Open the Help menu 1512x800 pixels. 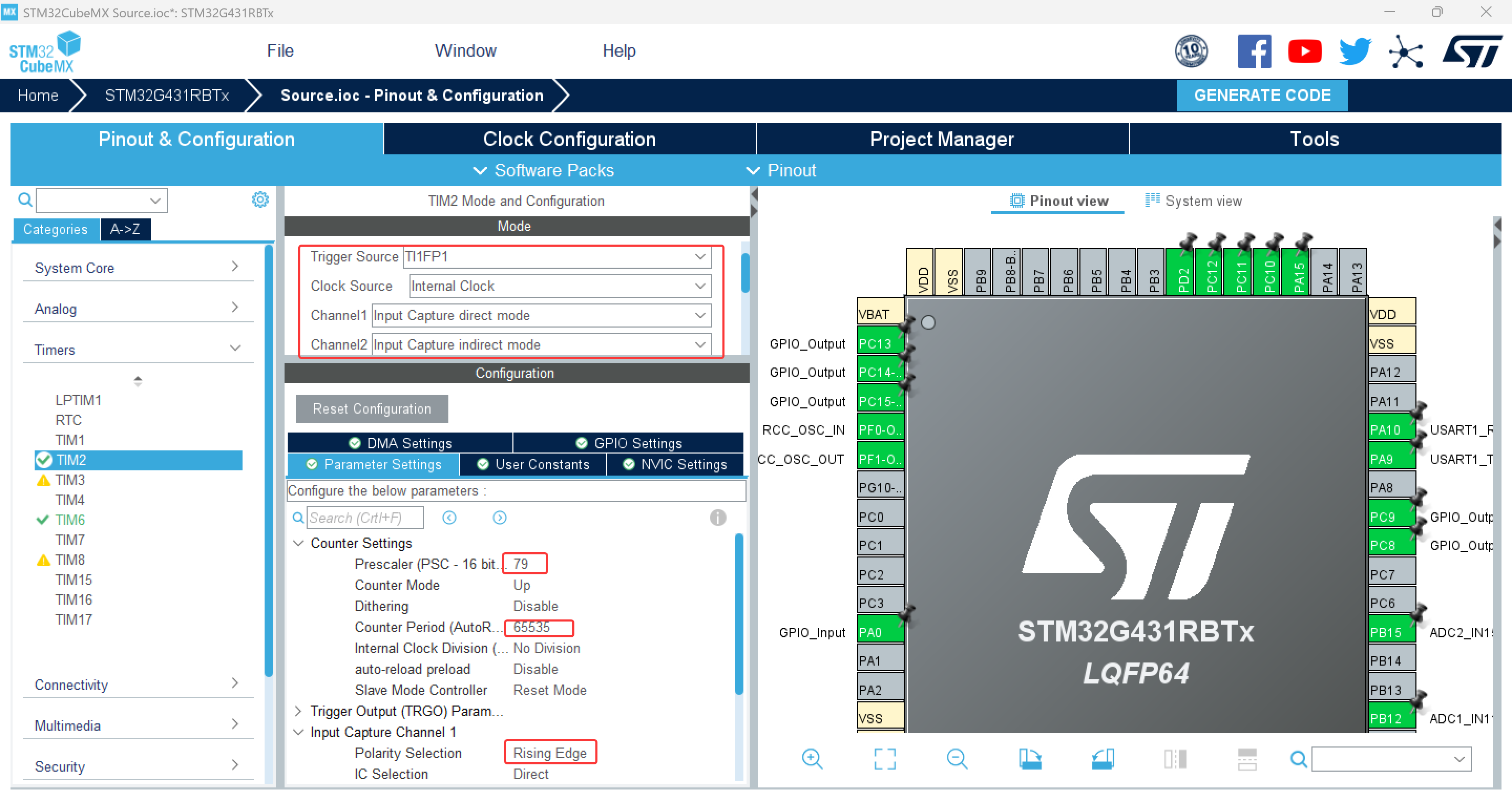point(618,50)
